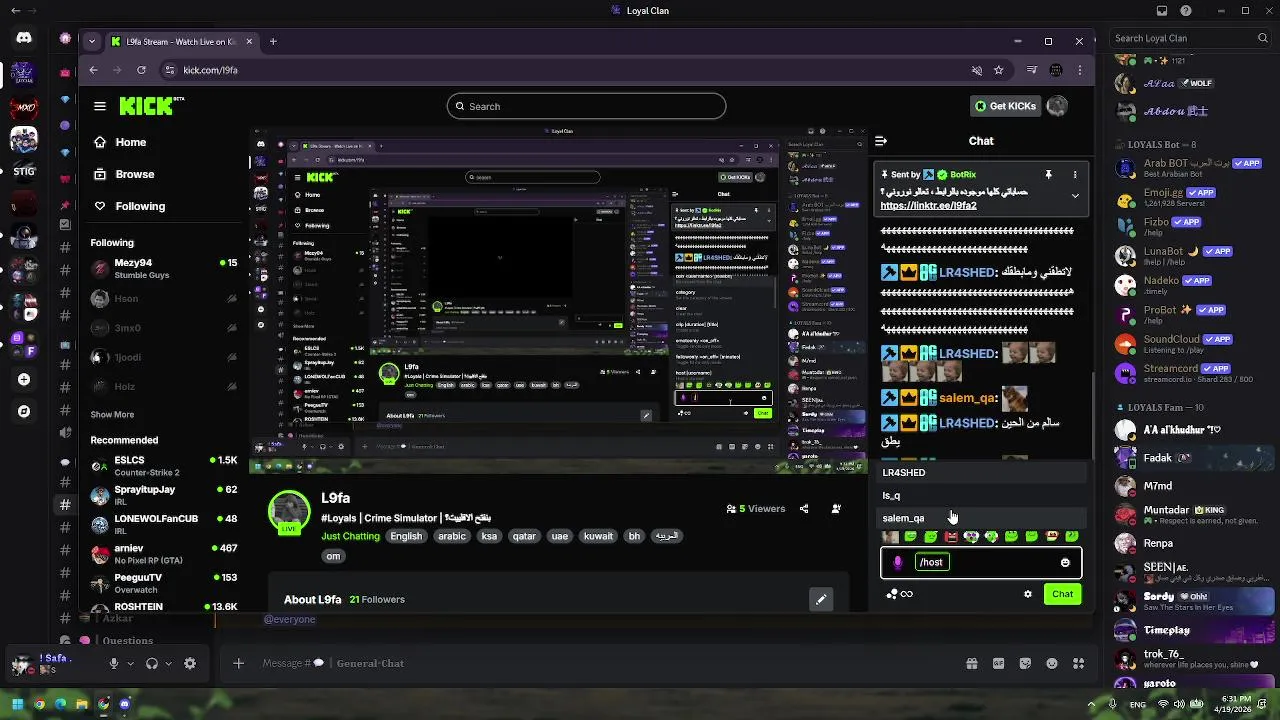Toggle Discord microphone mute
Viewport: 1280px width, 720px height.
click(x=114, y=663)
